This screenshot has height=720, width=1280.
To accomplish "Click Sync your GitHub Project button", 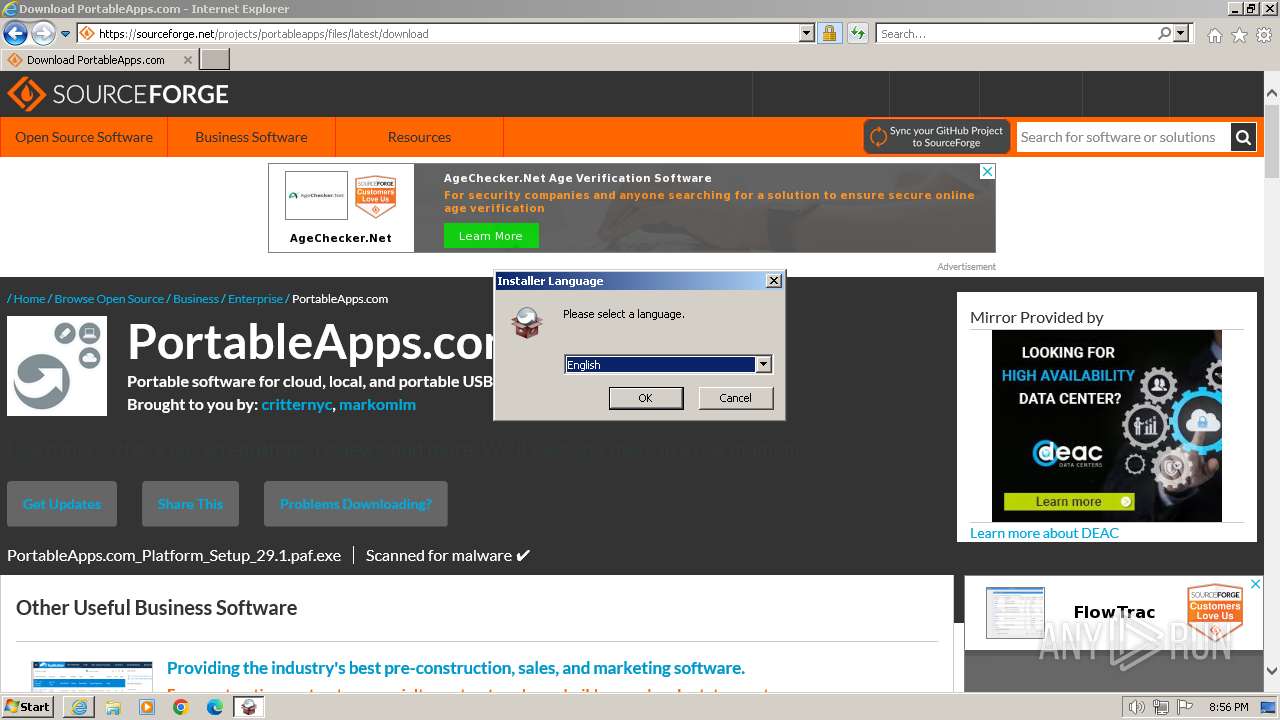I will 937,137.
